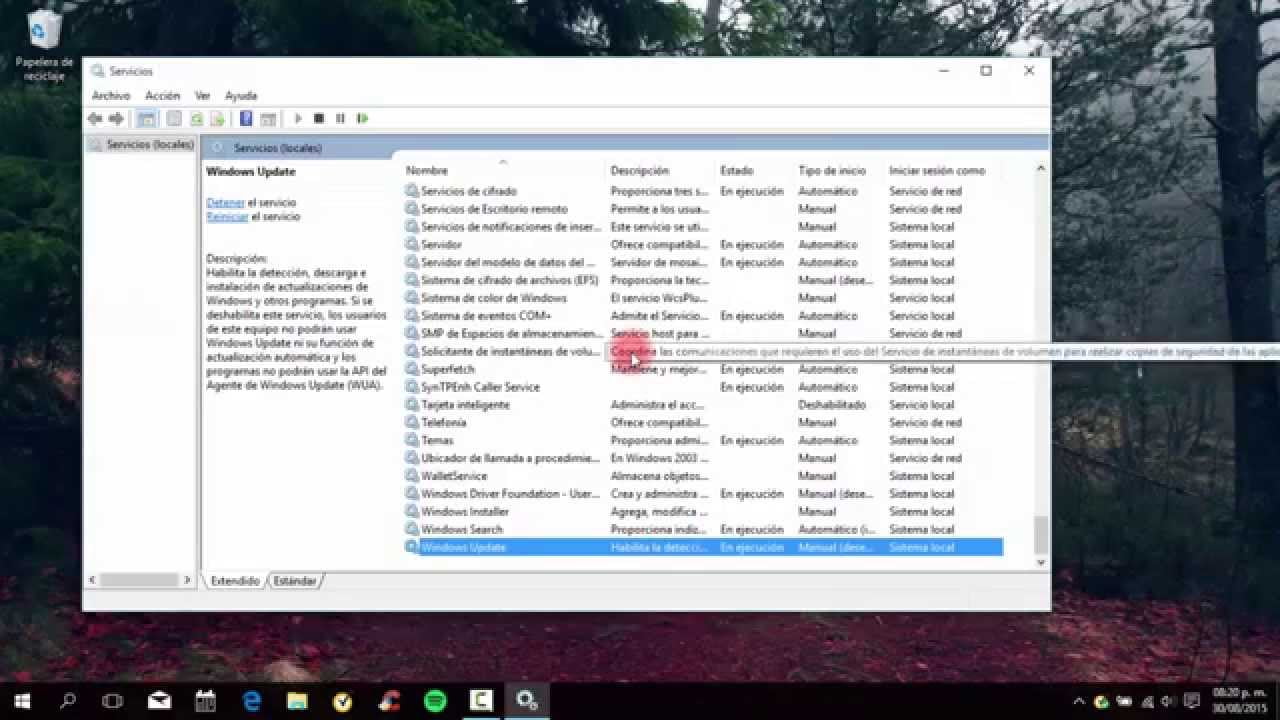Viewport: 1280px width, 720px height.
Task: Open File Explorer from the taskbar
Action: coord(297,701)
